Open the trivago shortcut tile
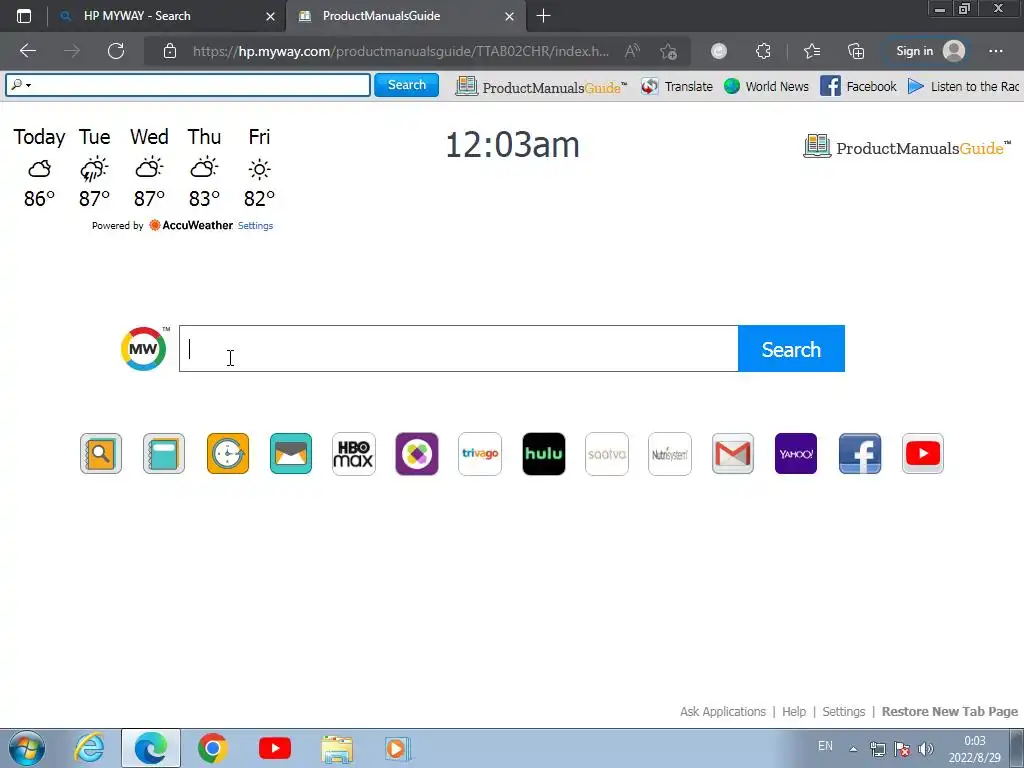Viewport: 1024px width, 768px height. coord(480,453)
